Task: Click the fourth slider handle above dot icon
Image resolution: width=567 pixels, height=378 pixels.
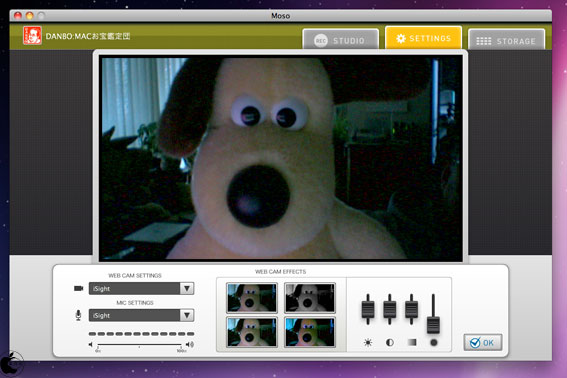Action: tap(433, 324)
